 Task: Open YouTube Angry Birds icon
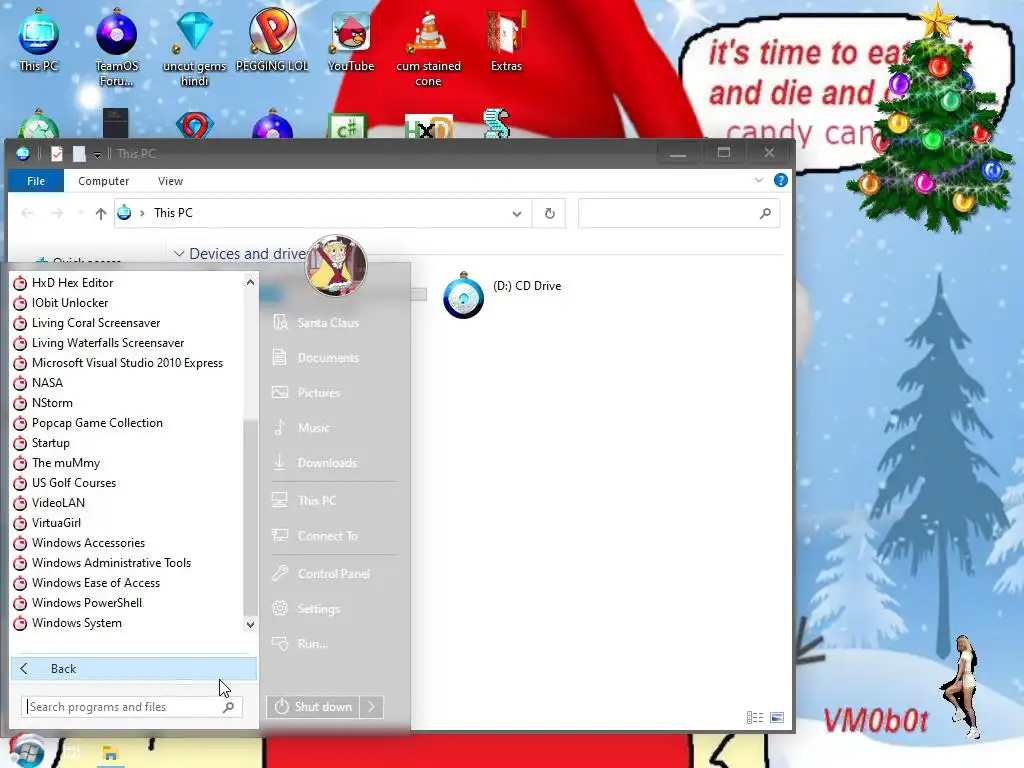pos(351,40)
